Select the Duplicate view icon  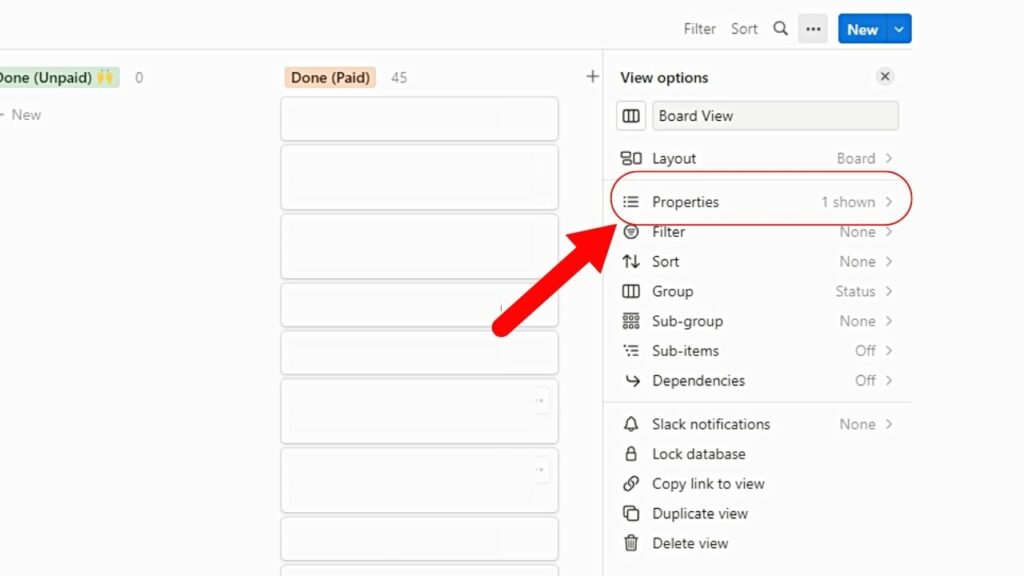[x=631, y=513]
